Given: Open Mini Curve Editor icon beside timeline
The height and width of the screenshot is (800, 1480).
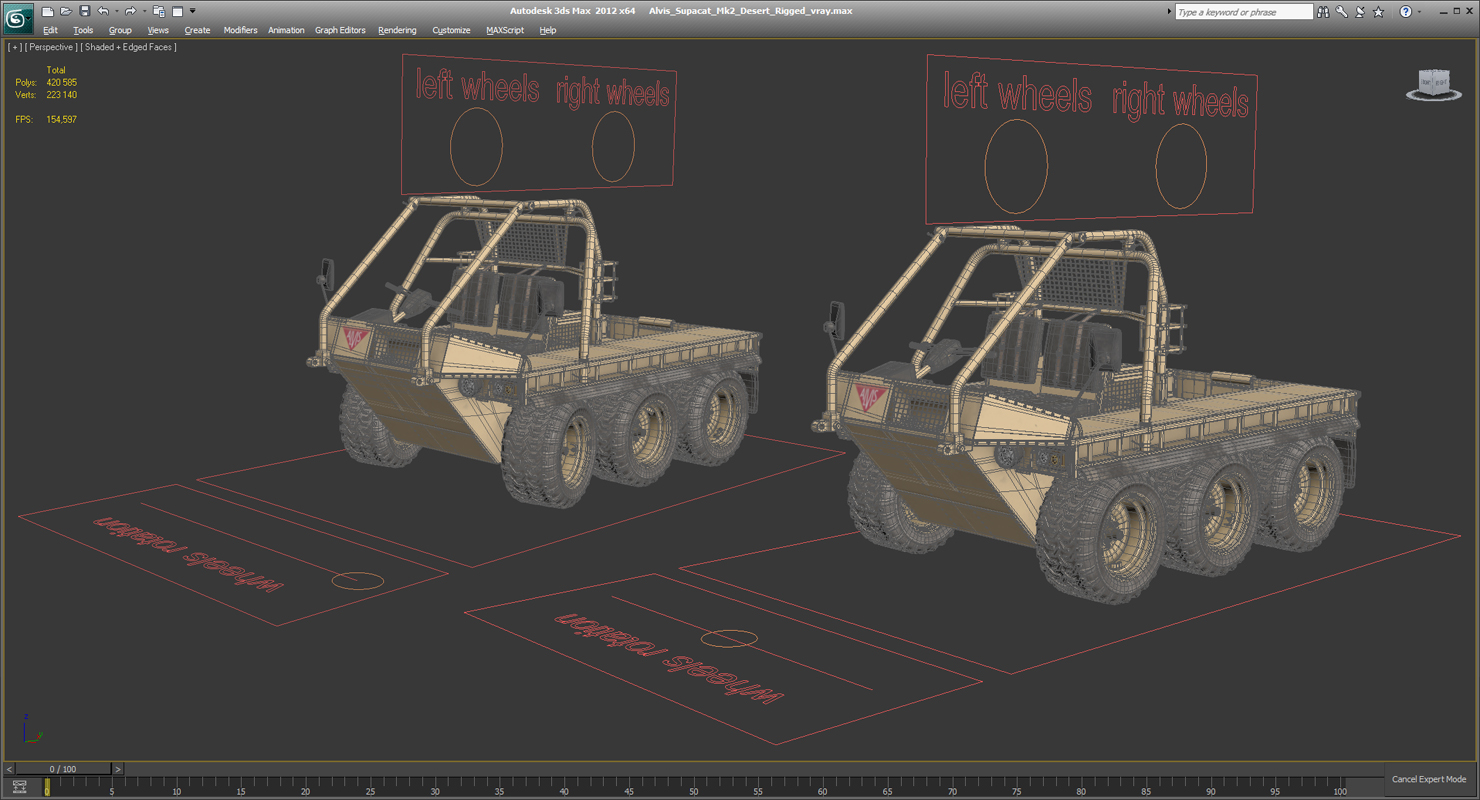Looking at the screenshot, I should [x=19, y=787].
